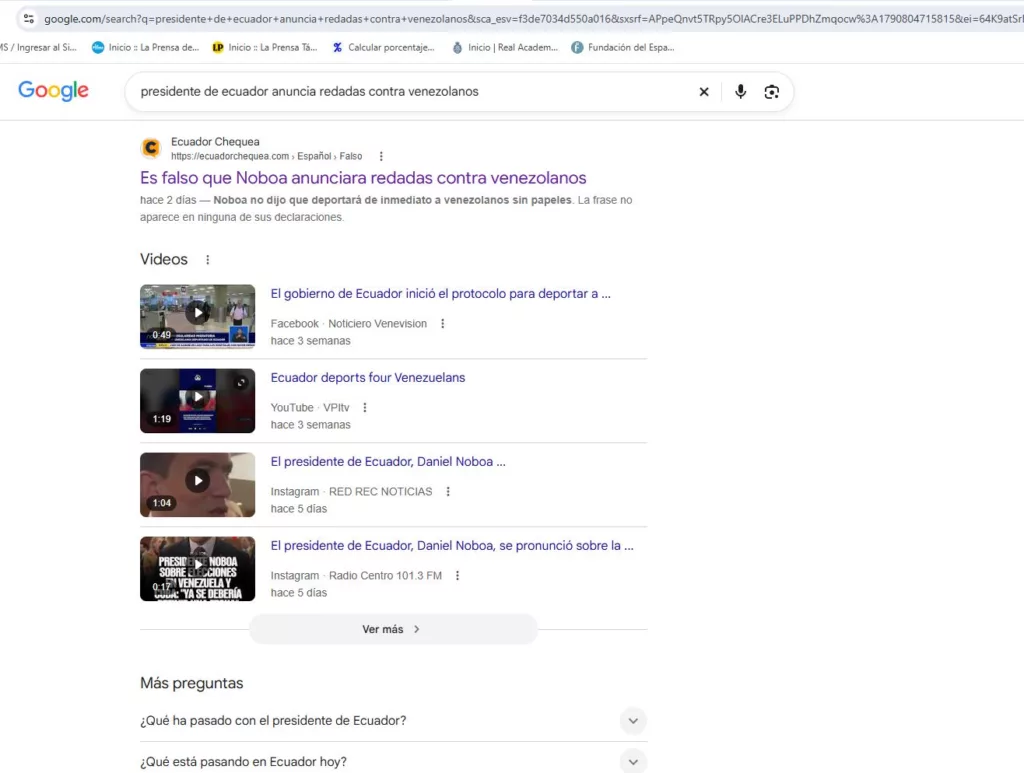Select the browser address bar URL
The width and height of the screenshot is (1024, 773).
pyautogui.click(x=533, y=19)
